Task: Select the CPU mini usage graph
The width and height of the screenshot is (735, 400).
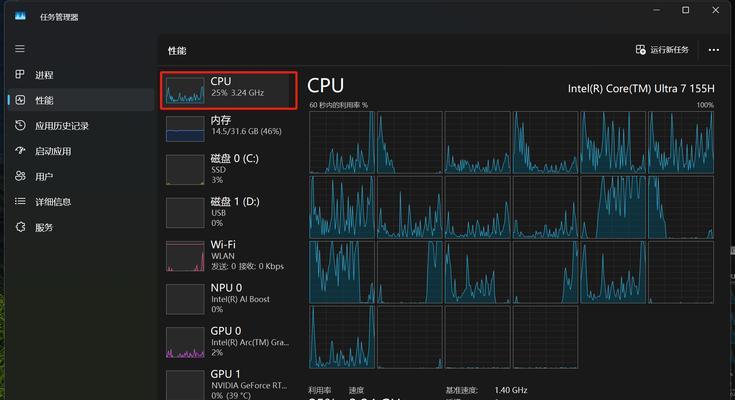Action: [x=185, y=91]
